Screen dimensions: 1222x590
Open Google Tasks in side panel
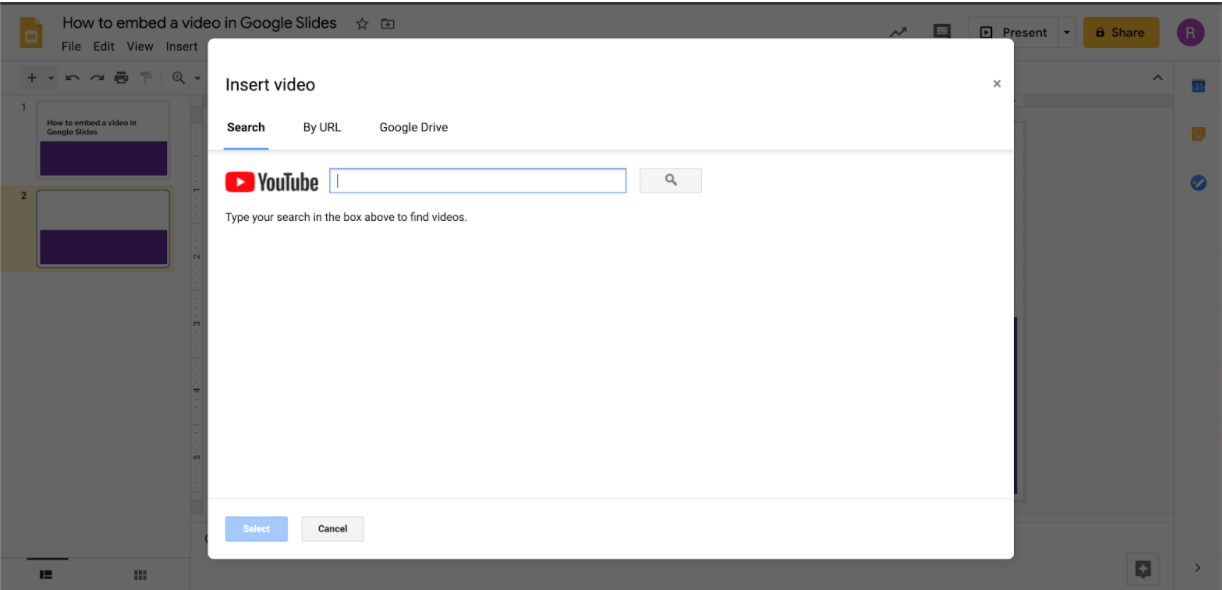(x=1198, y=183)
